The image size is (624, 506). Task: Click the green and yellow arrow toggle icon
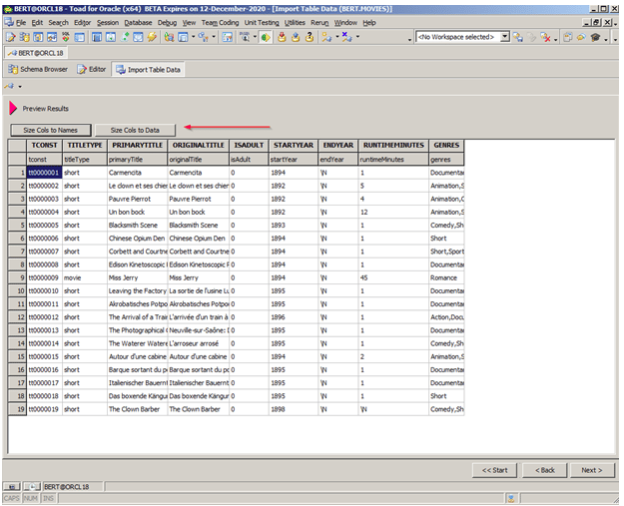click(x=265, y=37)
